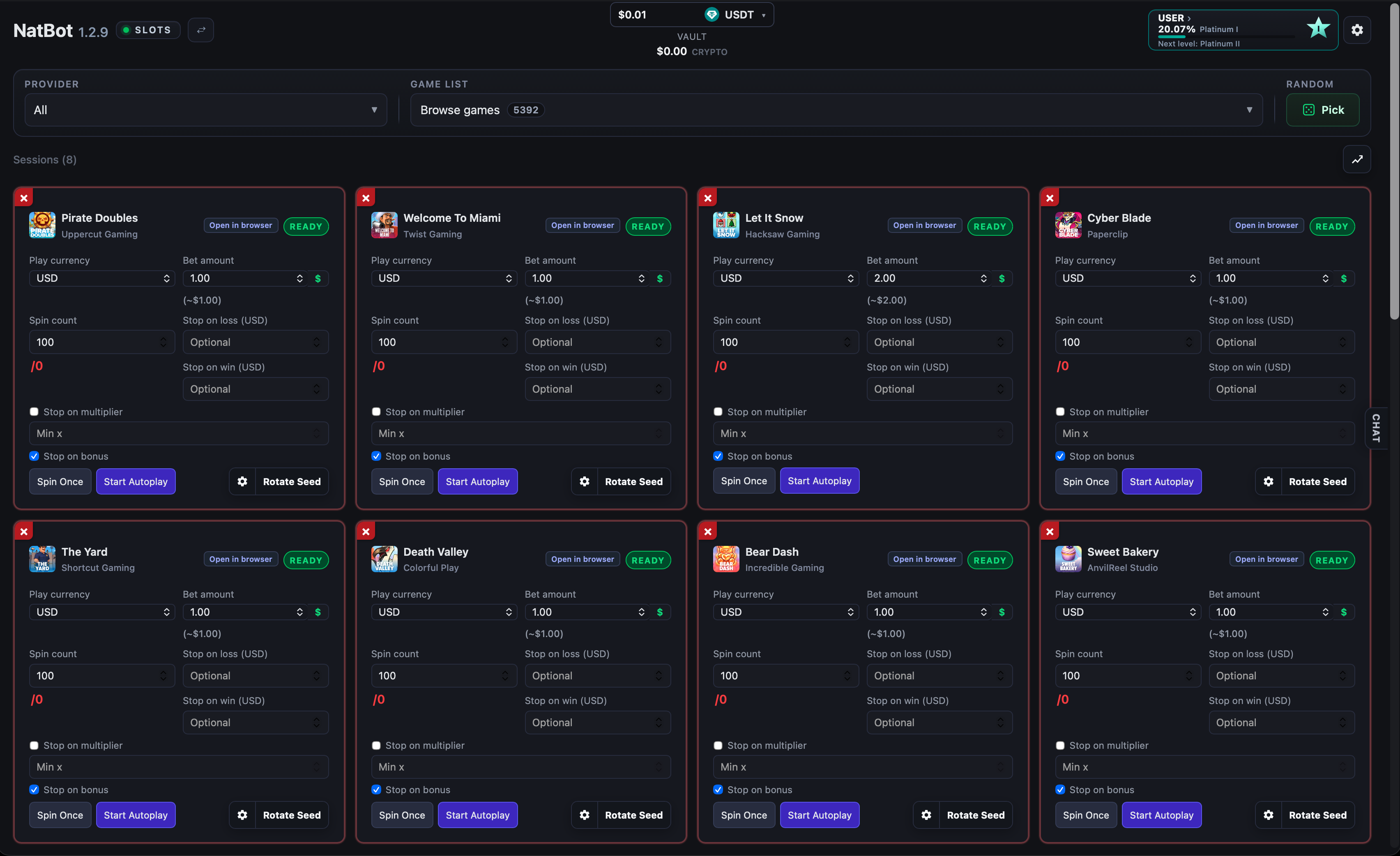Close the Let It Snow session
Screen dimensions: 1400x856
click(708, 198)
